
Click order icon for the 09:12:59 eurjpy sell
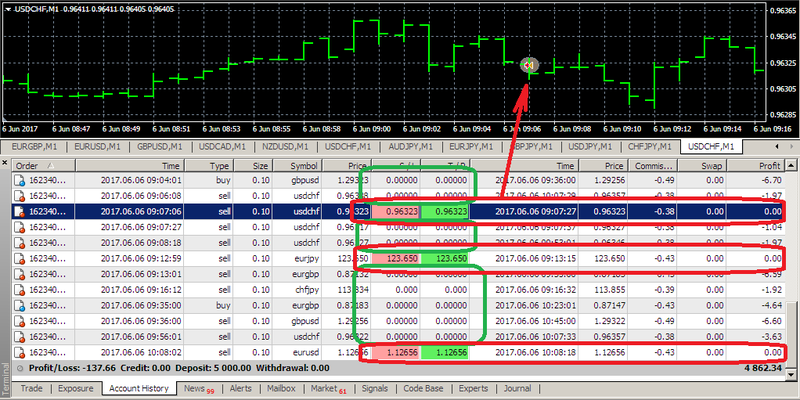(x=20, y=259)
